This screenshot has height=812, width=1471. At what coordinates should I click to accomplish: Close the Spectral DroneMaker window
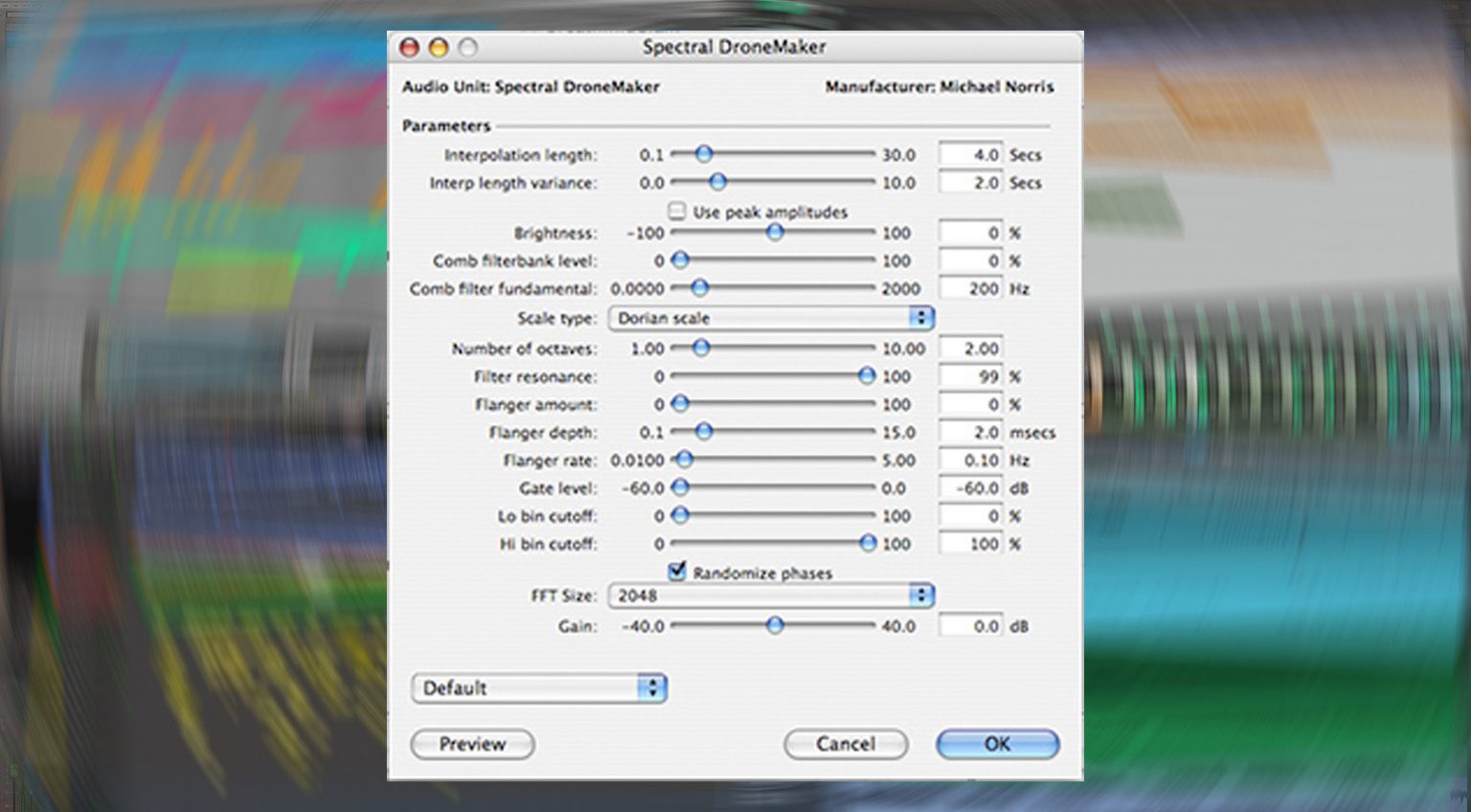pos(409,47)
